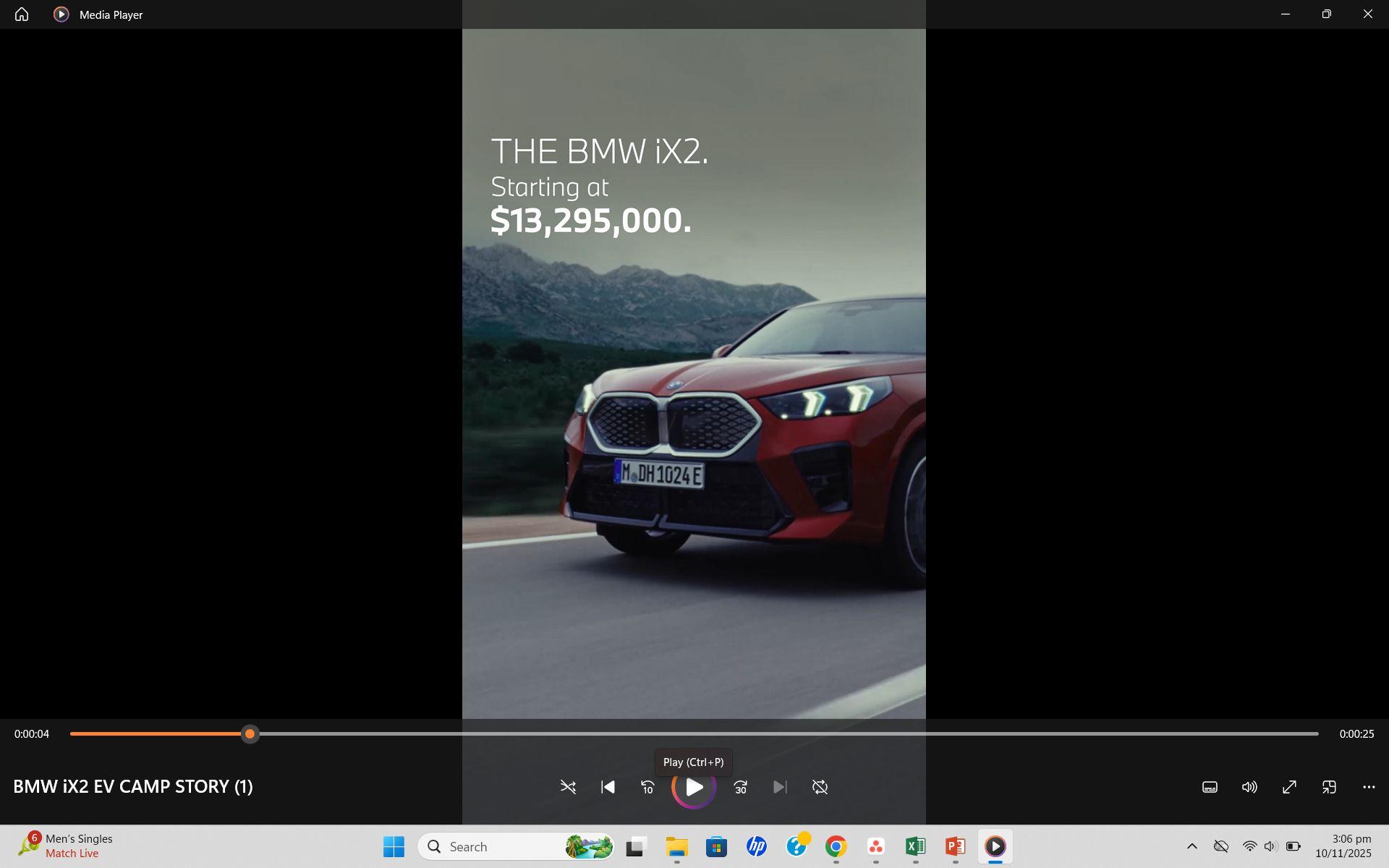Show hidden system tray icons
The image size is (1389, 868).
pos(1192,846)
